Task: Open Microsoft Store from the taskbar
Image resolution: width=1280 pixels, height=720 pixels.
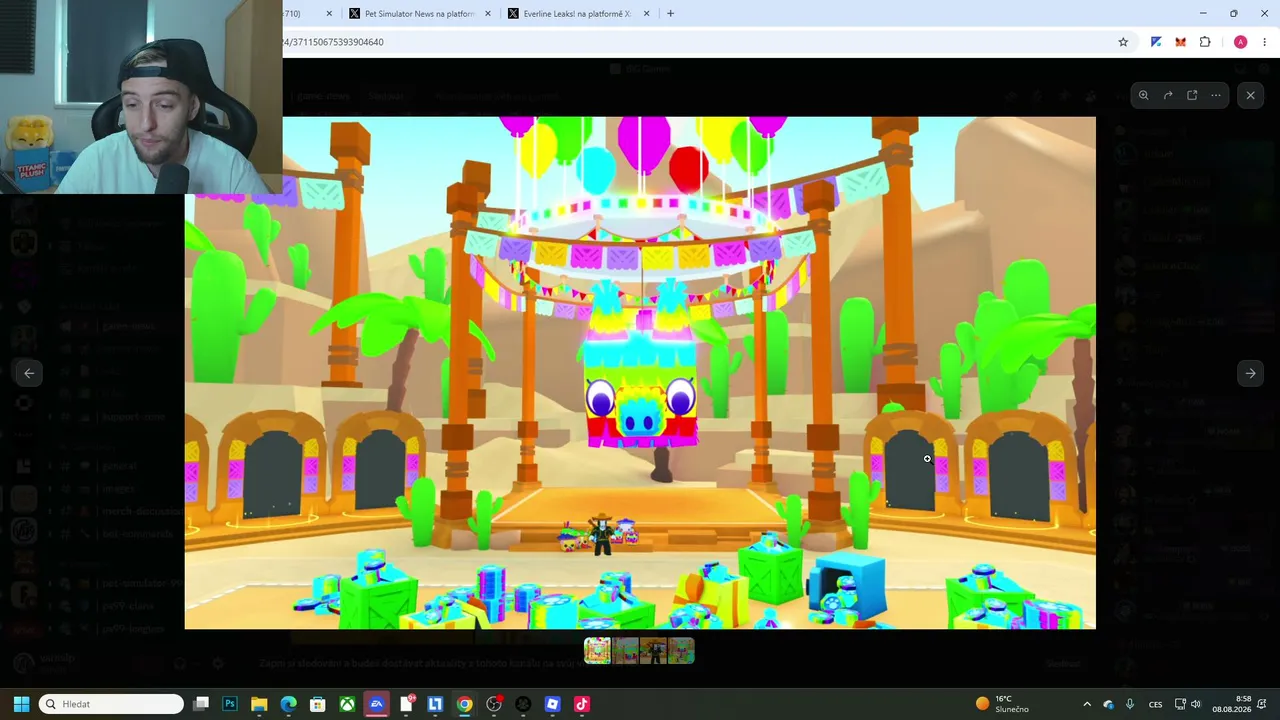Action: pyautogui.click(x=318, y=704)
